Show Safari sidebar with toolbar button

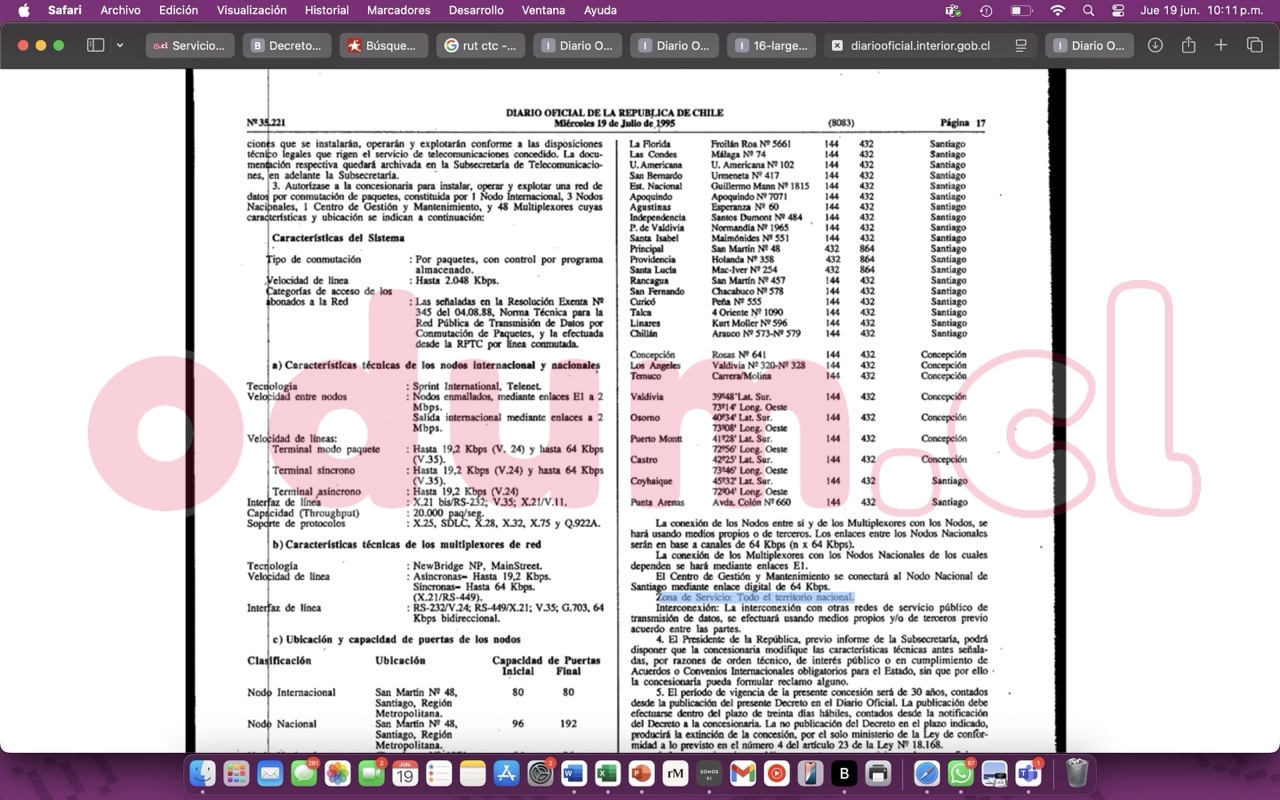coord(96,45)
